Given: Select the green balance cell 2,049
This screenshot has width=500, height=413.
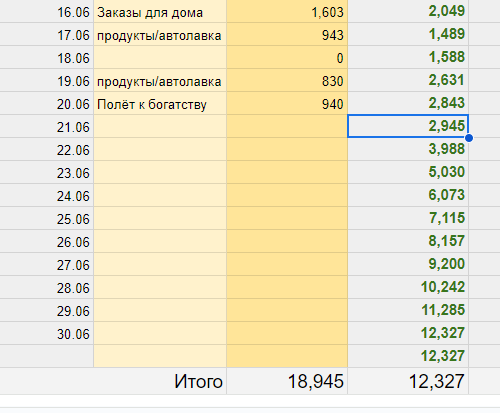Looking at the screenshot, I should click(408, 12).
